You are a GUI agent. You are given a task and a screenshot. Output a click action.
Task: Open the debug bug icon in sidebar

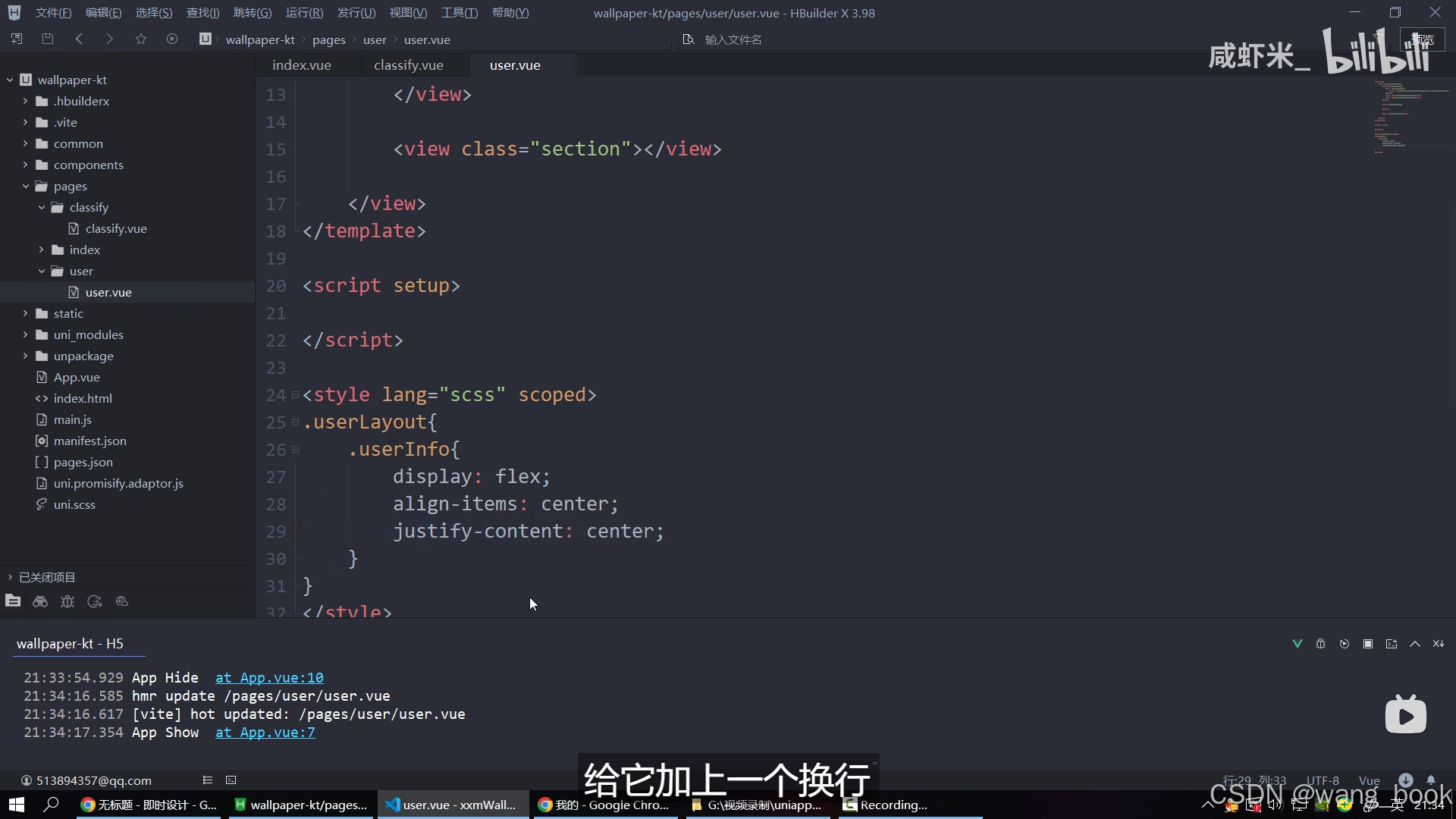tap(67, 601)
